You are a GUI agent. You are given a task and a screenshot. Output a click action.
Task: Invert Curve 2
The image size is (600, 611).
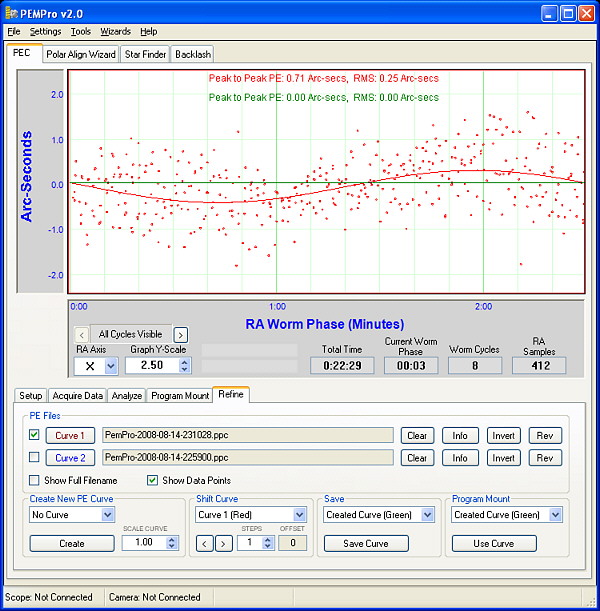(504, 458)
